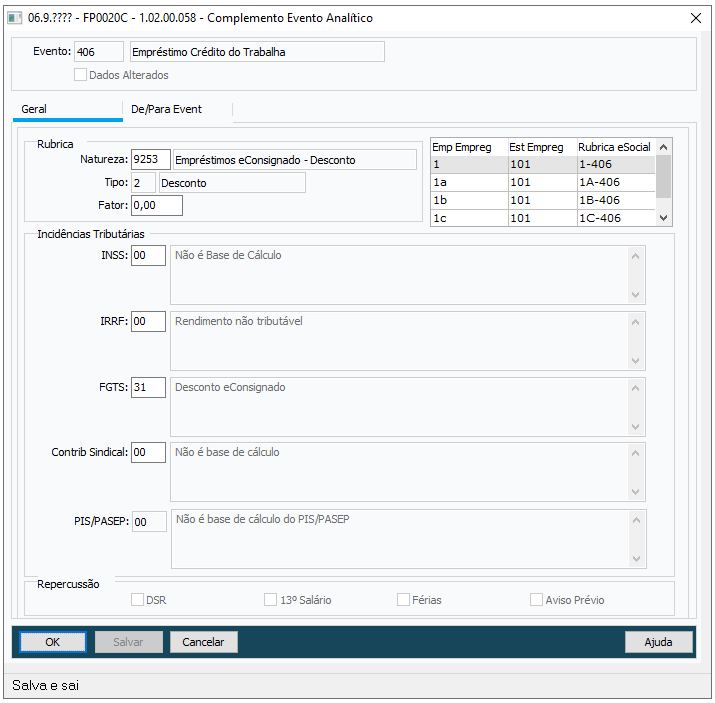Click up arrow in IRRF description box
The image size is (715, 703).
click(636, 322)
